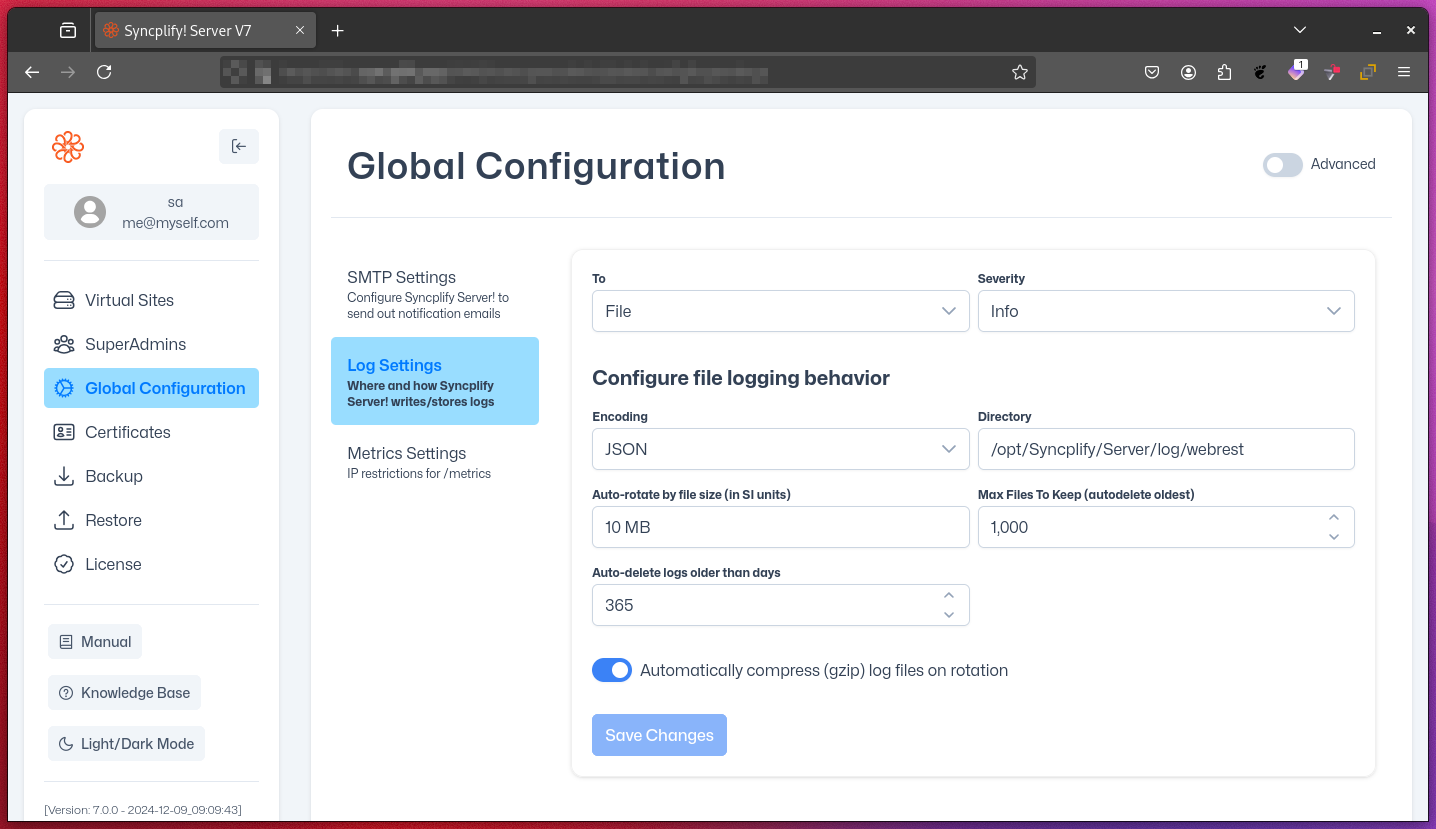Click the log Directory path field
This screenshot has width=1436, height=829.
(1165, 449)
